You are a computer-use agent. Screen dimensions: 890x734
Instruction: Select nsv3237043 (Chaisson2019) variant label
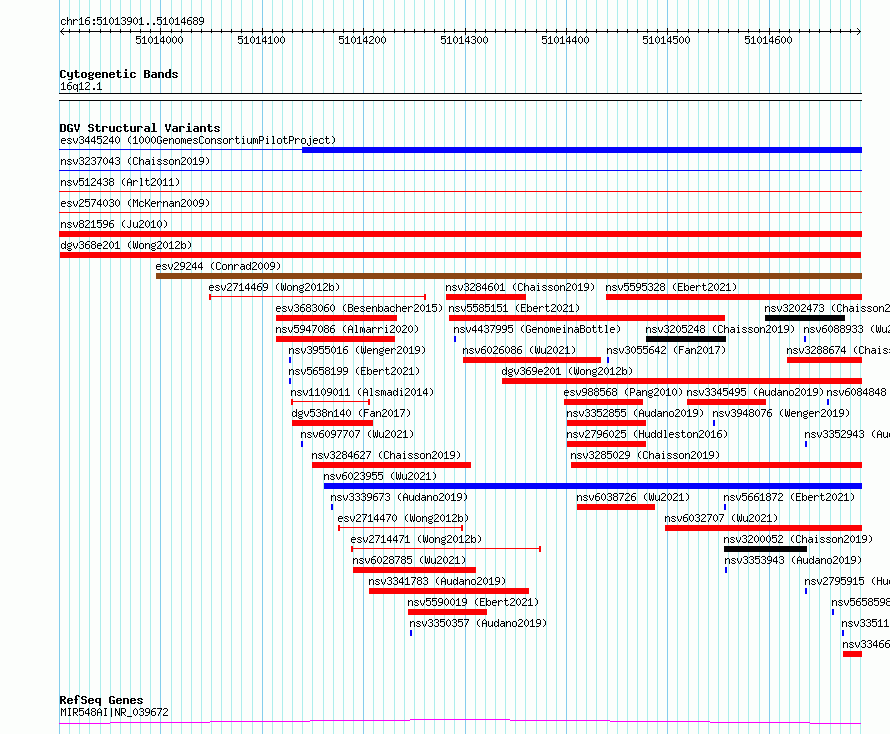[135, 161]
